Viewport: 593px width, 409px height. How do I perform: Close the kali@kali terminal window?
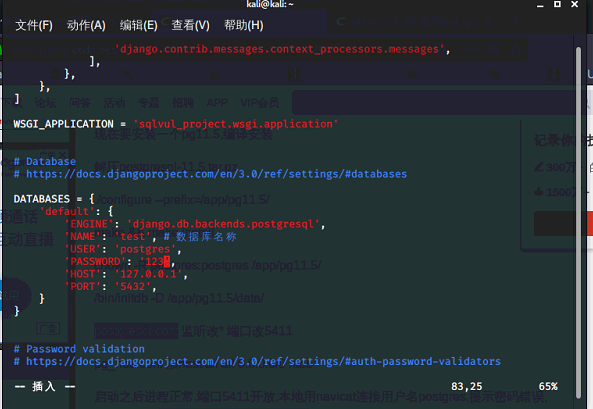tap(574, 5)
